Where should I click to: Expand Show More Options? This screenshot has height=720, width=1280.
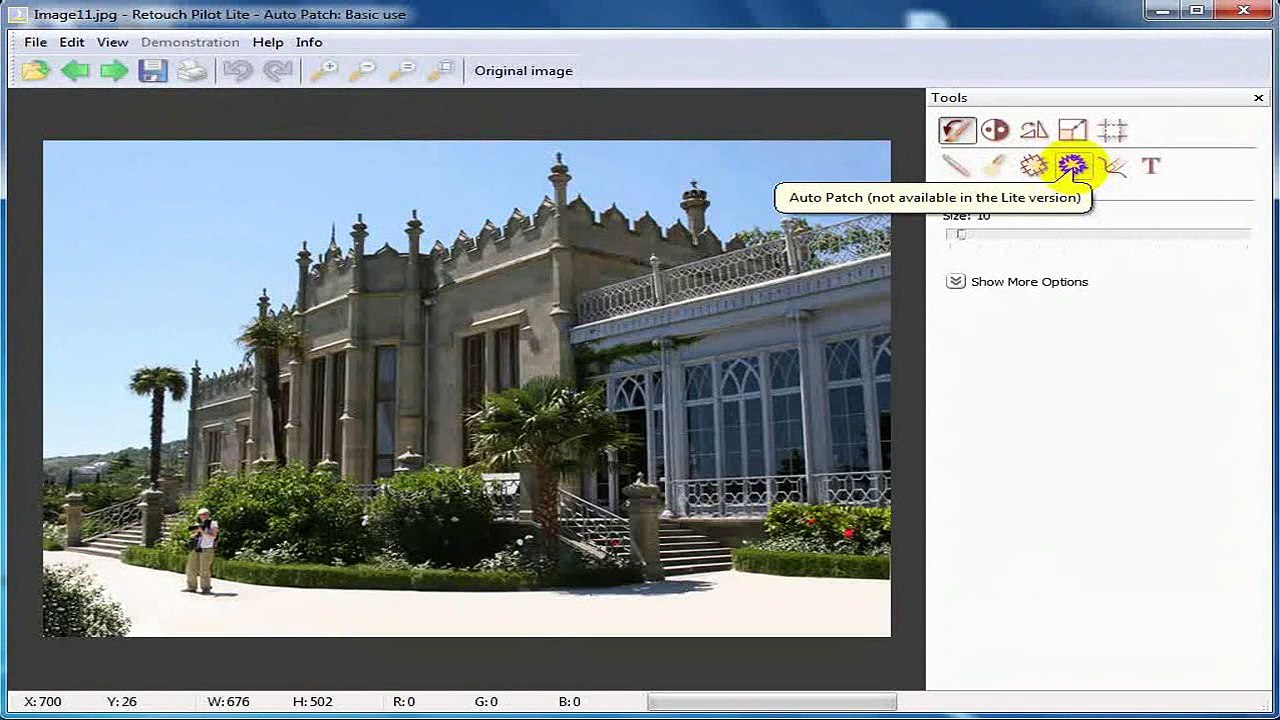click(x=956, y=282)
